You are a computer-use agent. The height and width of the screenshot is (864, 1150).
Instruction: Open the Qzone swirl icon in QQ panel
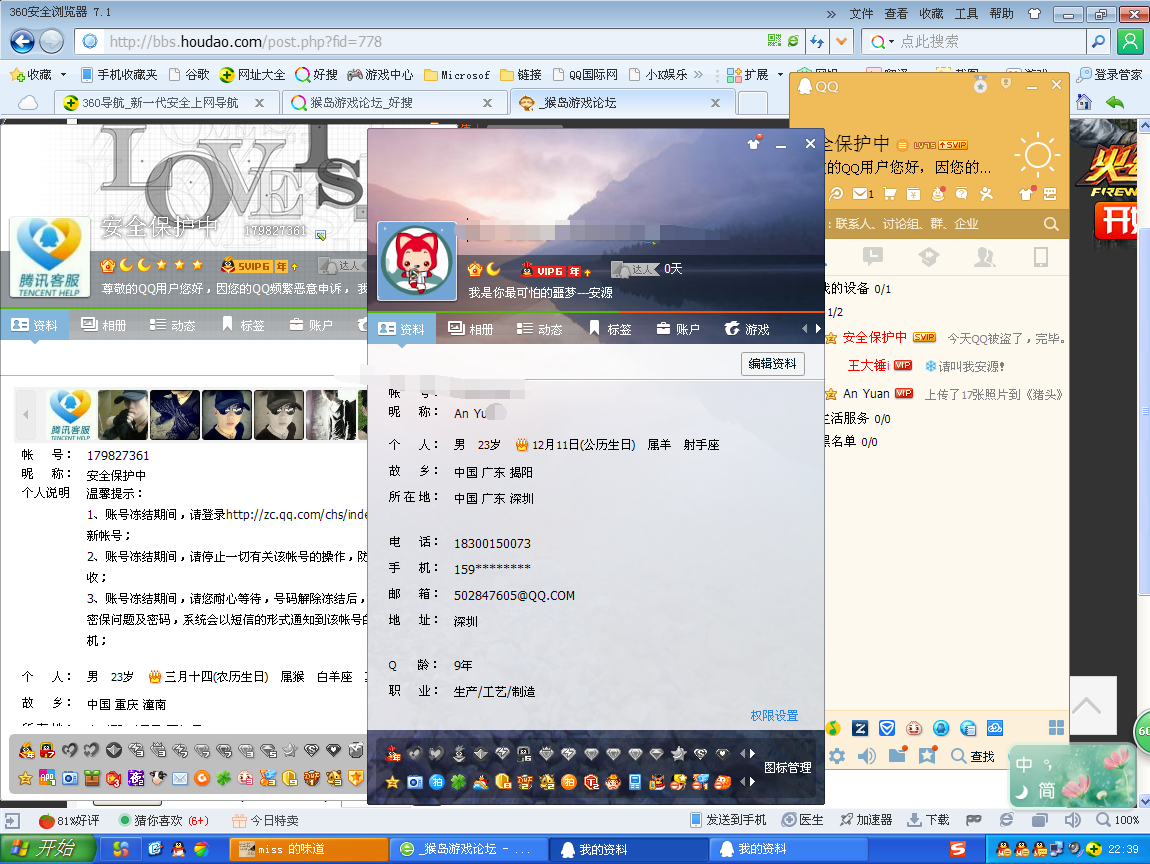coord(836,194)
